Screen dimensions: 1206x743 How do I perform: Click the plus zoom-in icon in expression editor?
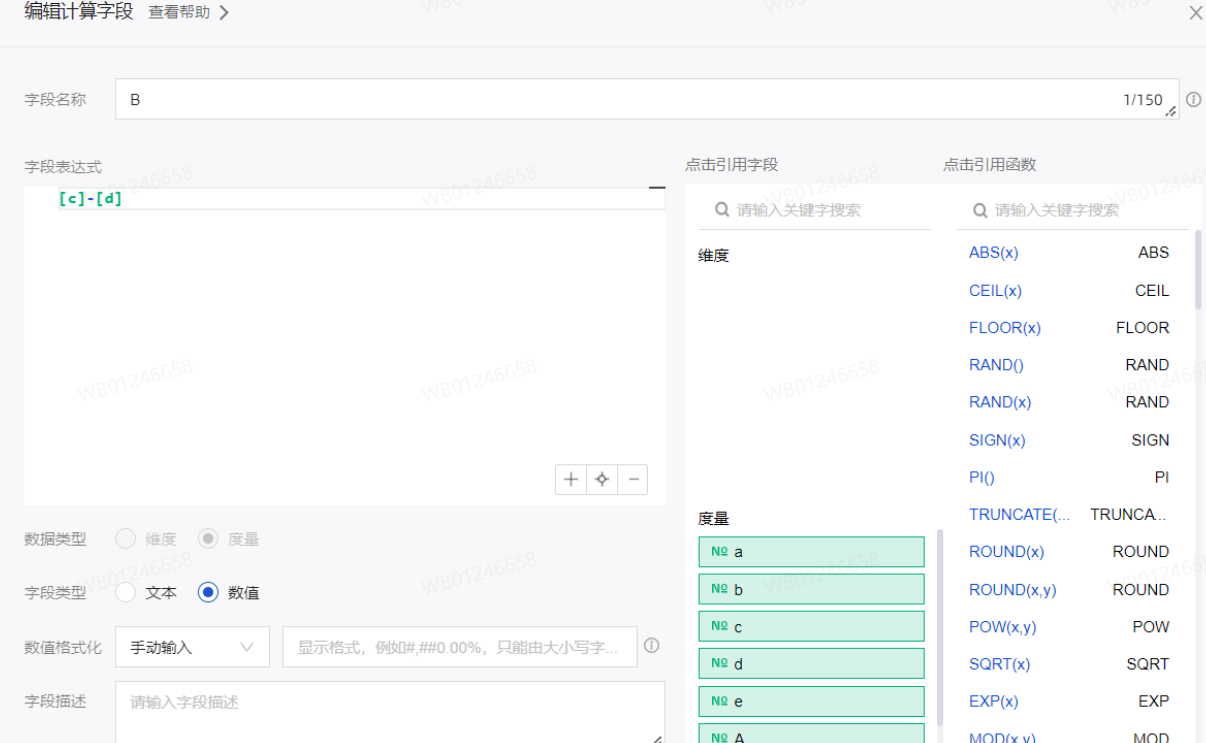point(571,480)
